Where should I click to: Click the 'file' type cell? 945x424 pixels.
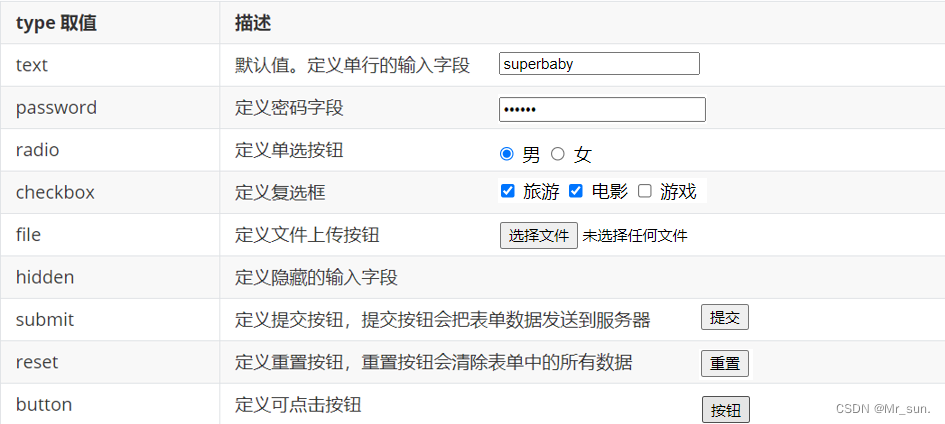point(110,235)
